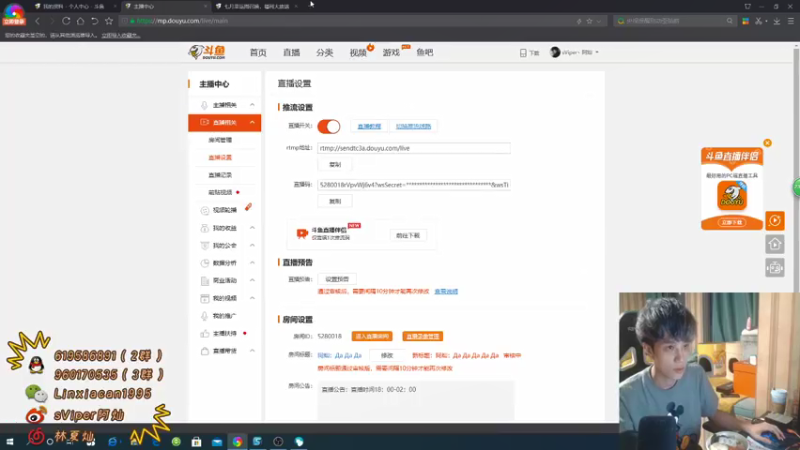This screenshot has height=450, width=800.
Task: Switch to the third browser tab
Action: pyautogui.click(x=255, y=7)
